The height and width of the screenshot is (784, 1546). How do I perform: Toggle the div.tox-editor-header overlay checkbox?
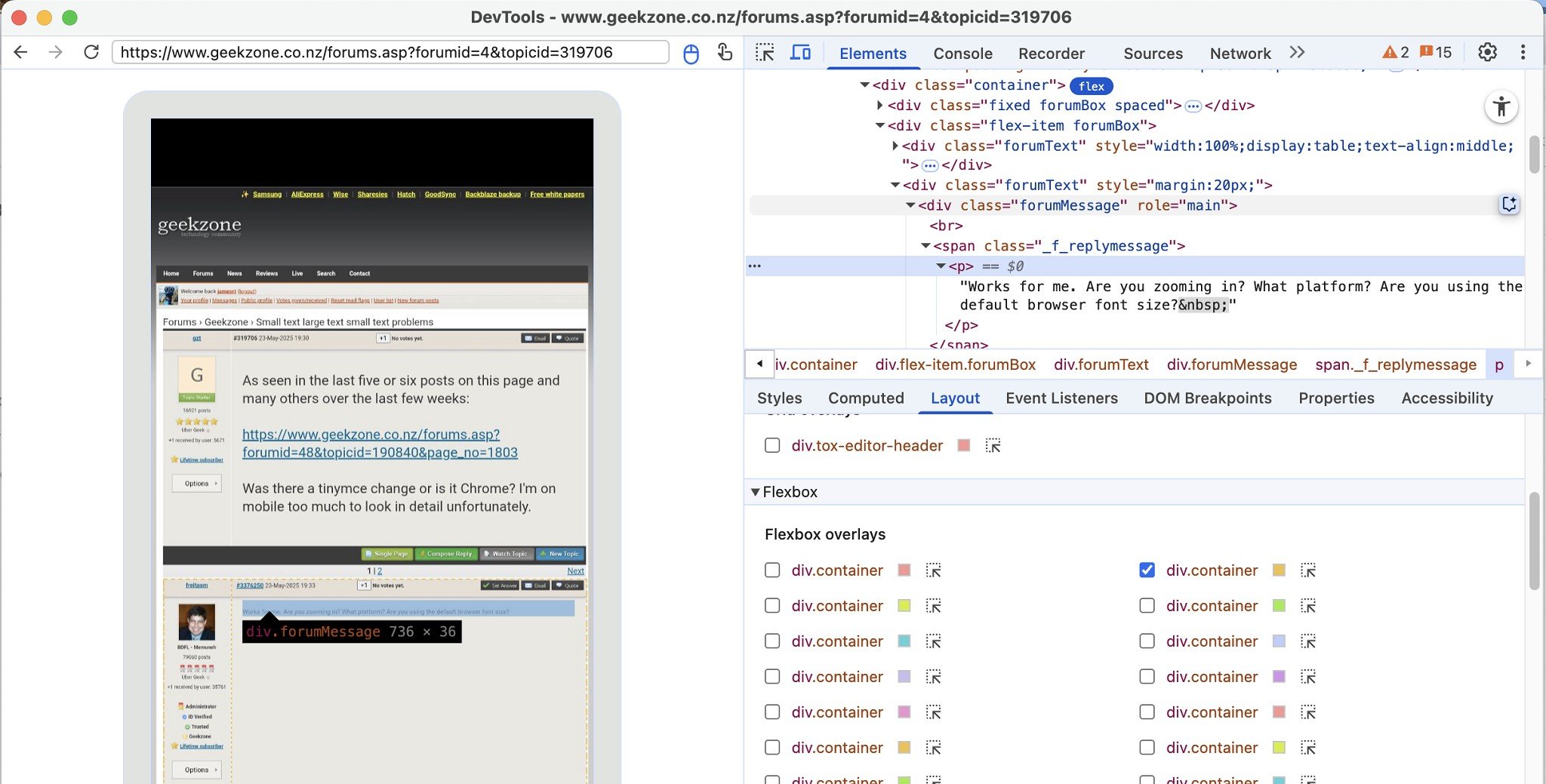pos(772,445)
